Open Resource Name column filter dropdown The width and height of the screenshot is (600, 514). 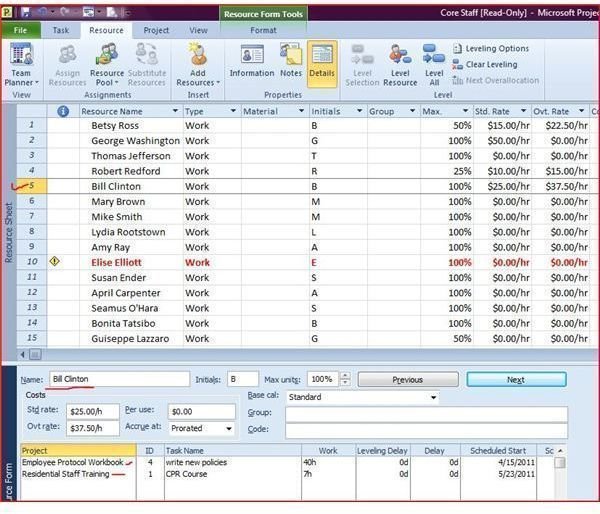point(175,111)
